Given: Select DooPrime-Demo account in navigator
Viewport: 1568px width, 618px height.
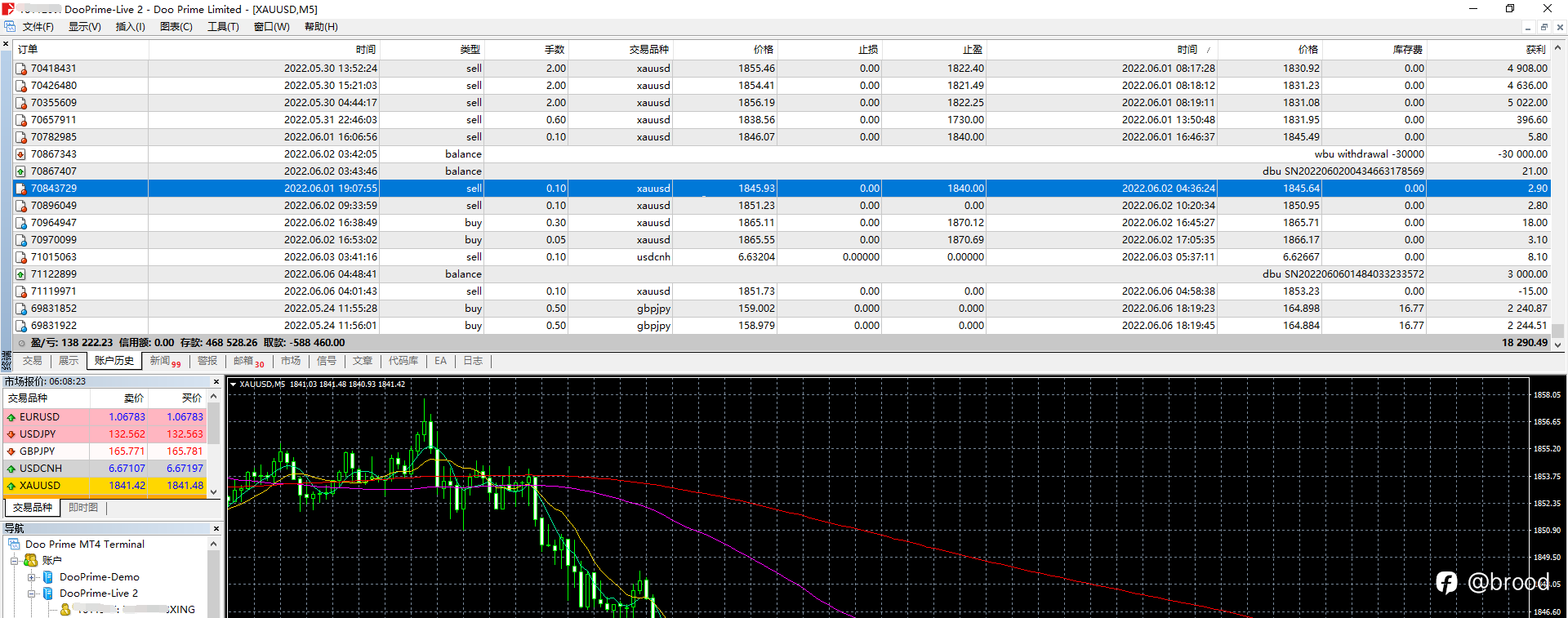Looking at the screenshot, I should click(x=99, y=577).
